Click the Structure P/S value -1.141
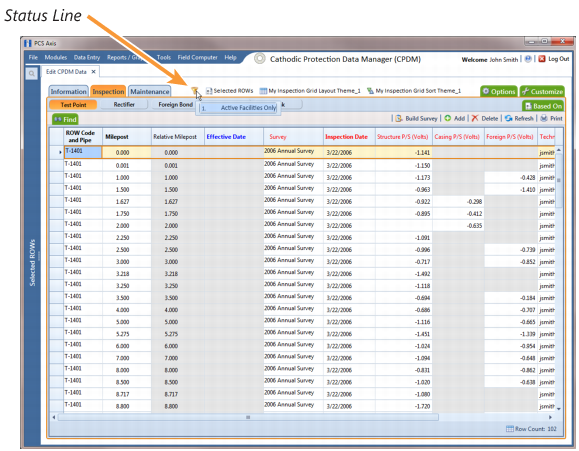This screenshot has width=579, height=451. tap(404, 152)
